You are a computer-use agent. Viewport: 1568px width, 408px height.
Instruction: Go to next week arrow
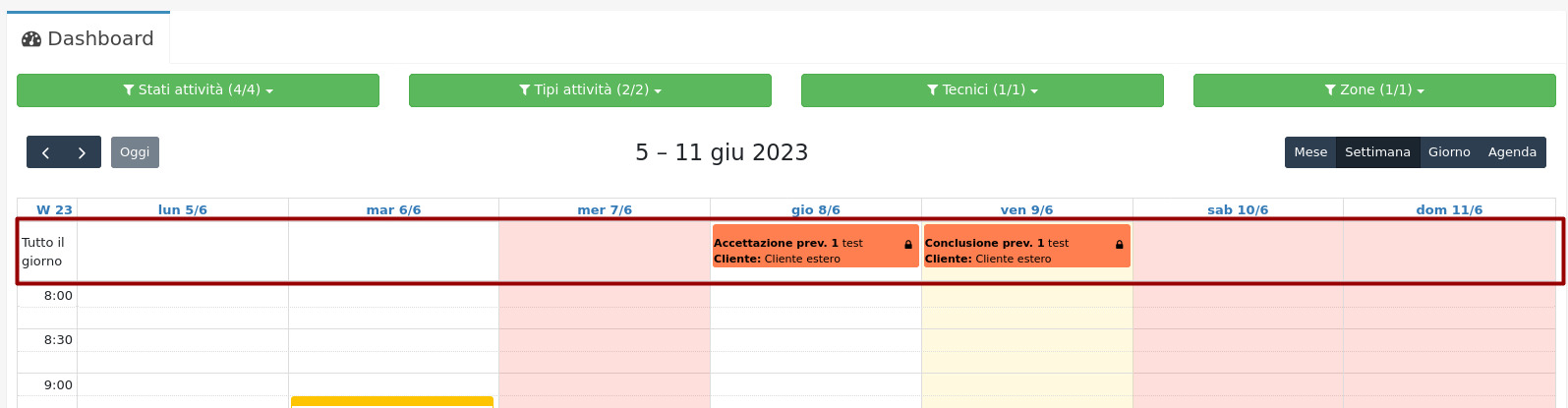(83, 152)
